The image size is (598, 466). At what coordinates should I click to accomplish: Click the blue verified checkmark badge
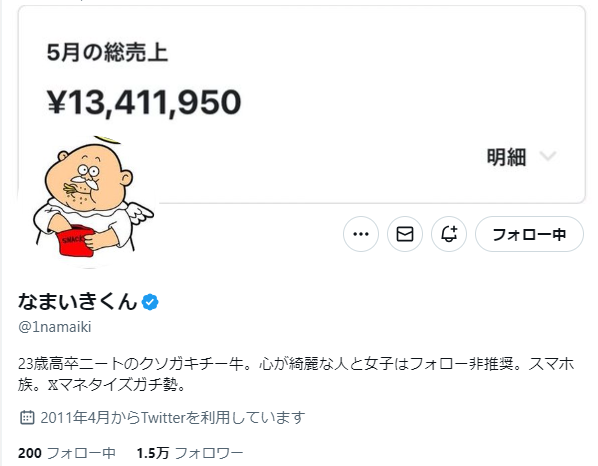pos(150,302)
